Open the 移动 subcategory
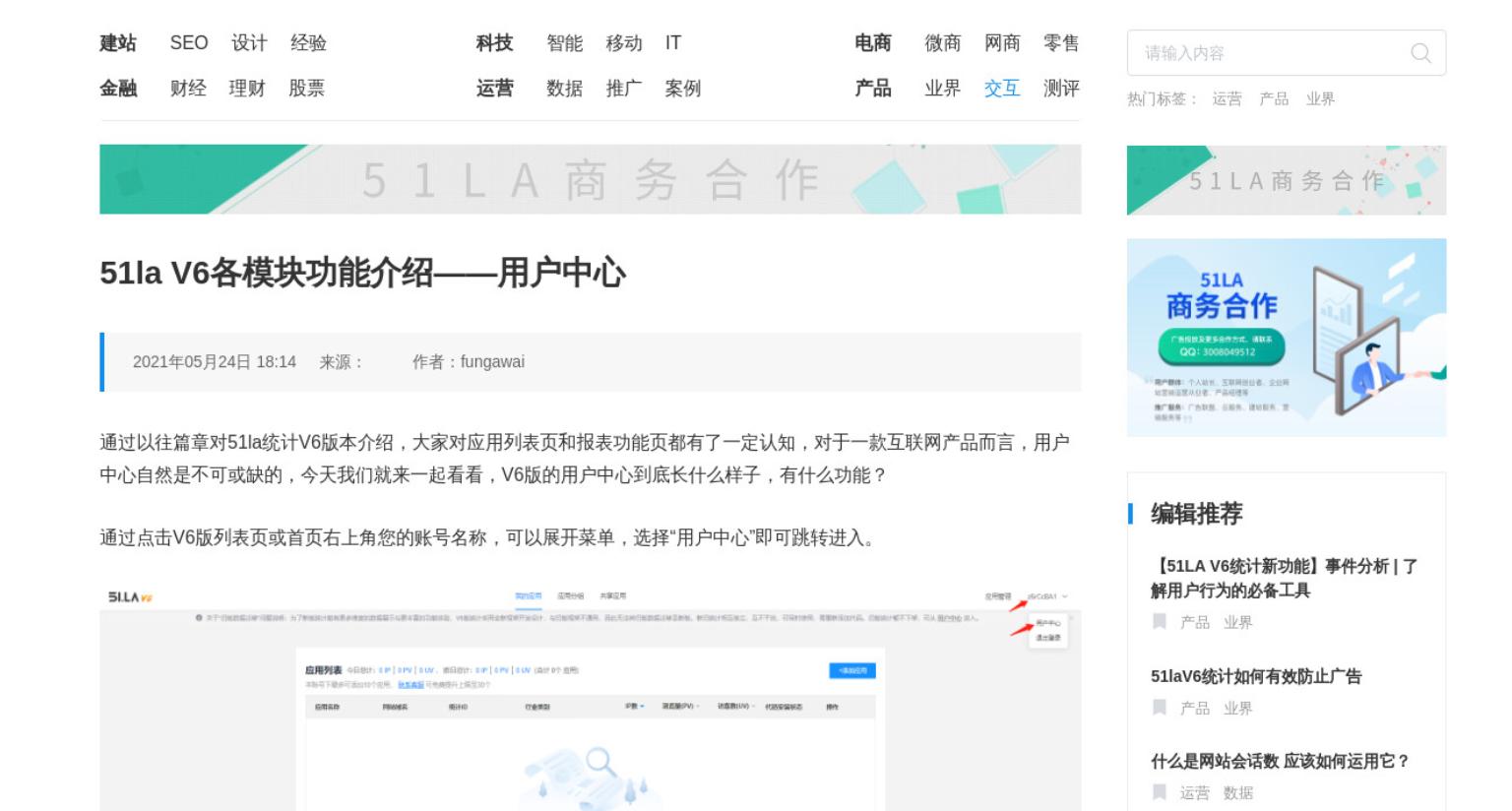 [x=624, y=43]
